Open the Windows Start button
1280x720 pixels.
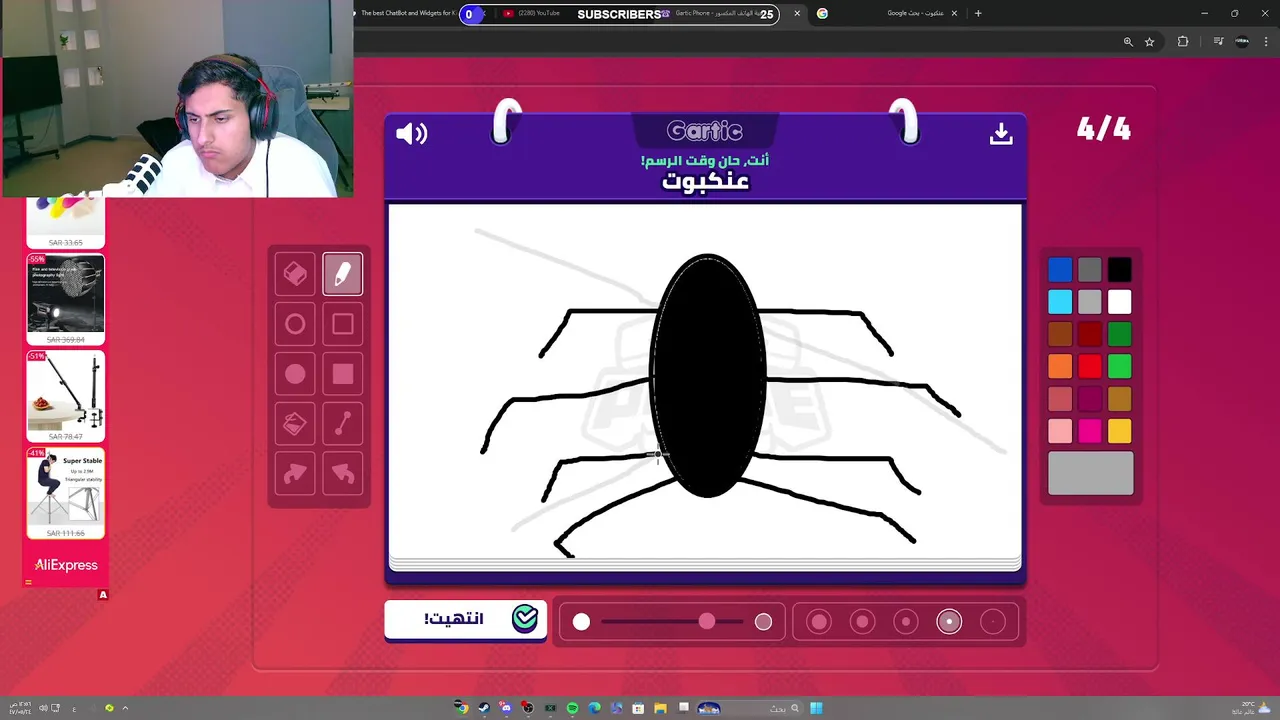coord(816,708)
